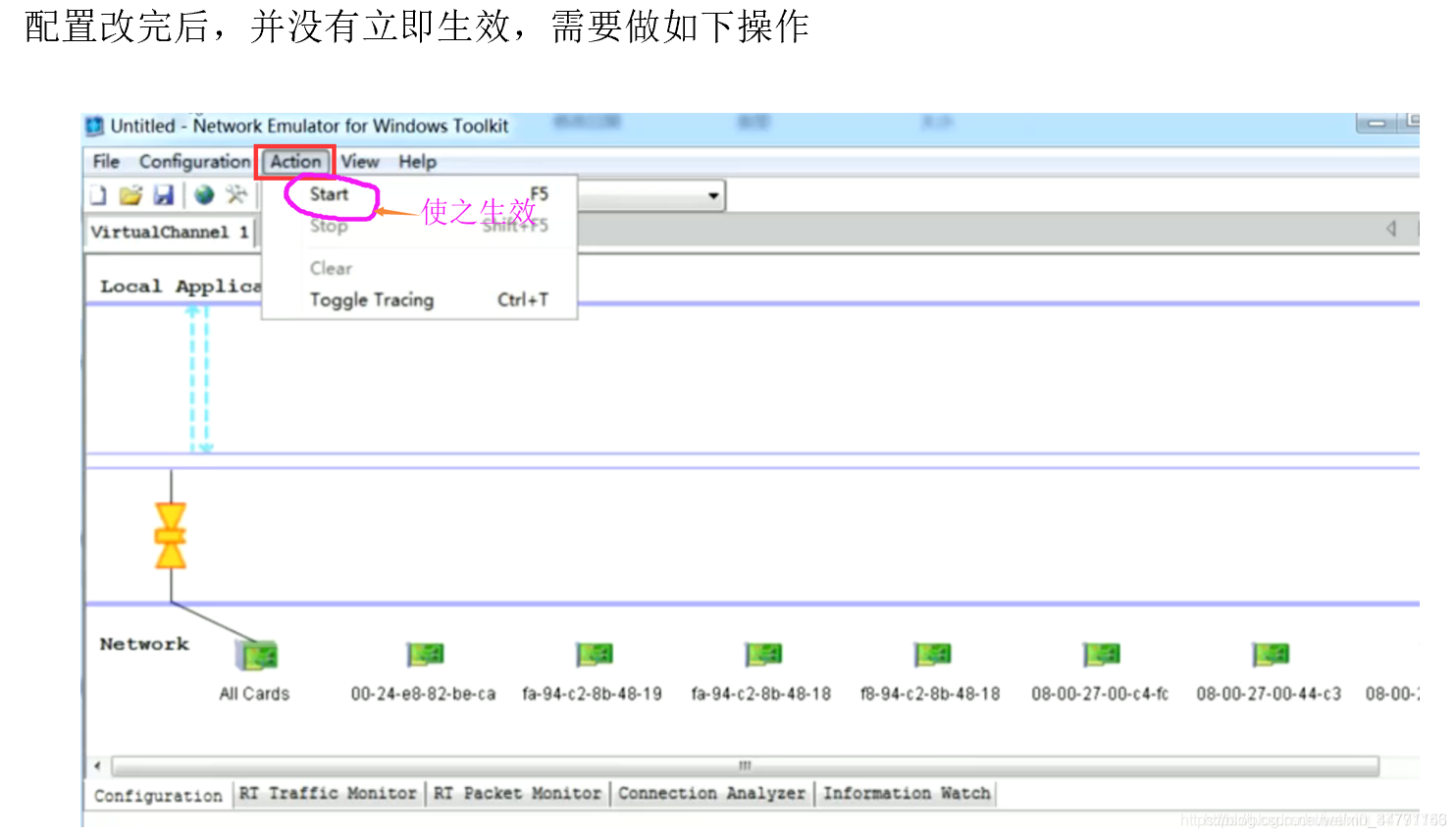Open the View menu
The image size is (1456, 838).
360,162
